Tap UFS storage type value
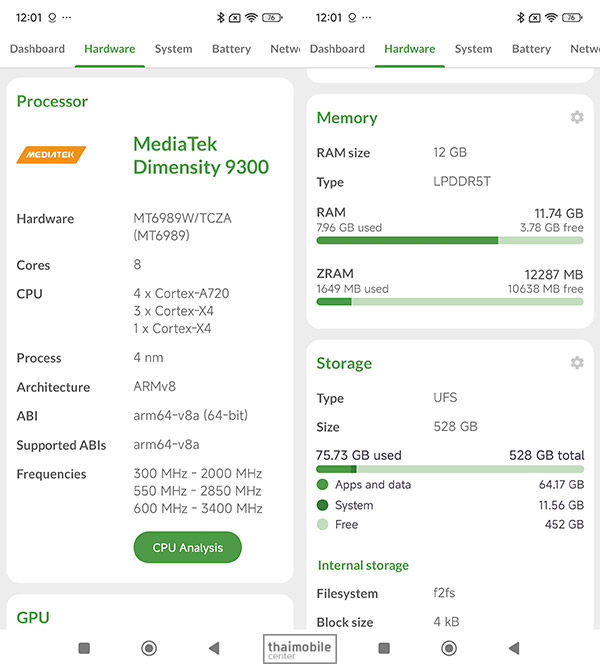The height and width of the screenshot is (667, 600). pyautogui.click(x=445, y=397)
